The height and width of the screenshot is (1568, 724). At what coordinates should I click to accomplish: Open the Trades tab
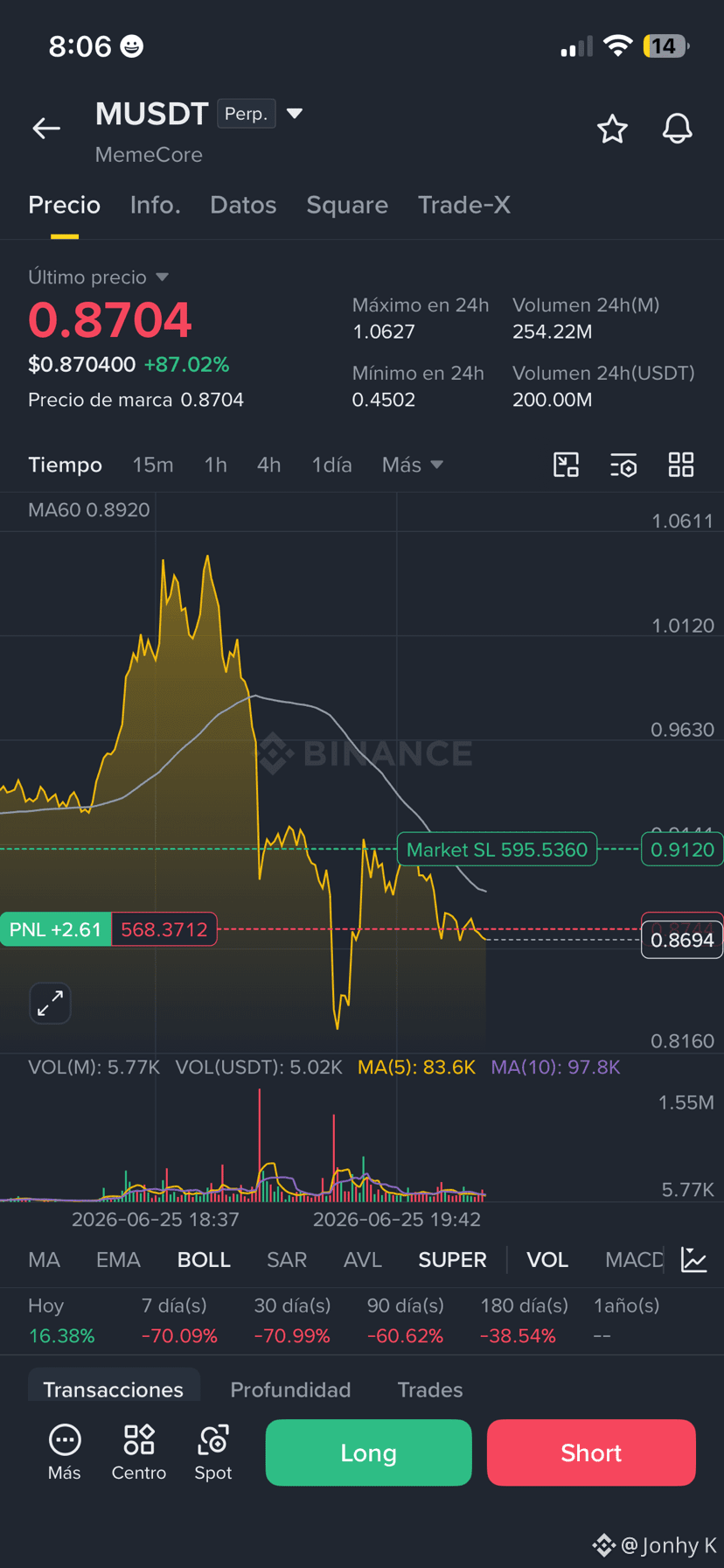(x=430, y=1389)
